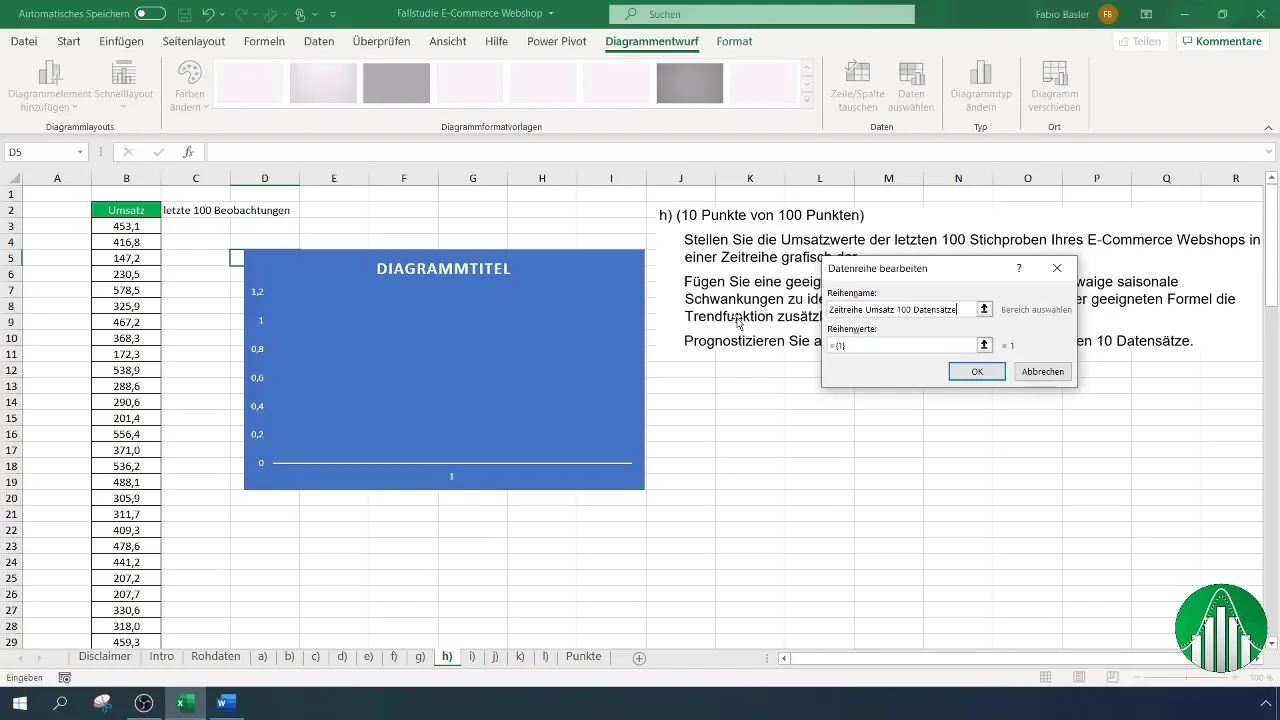Click the Teilen button
This screenshot has width=1280, height=720.
tap(1141, 41)
